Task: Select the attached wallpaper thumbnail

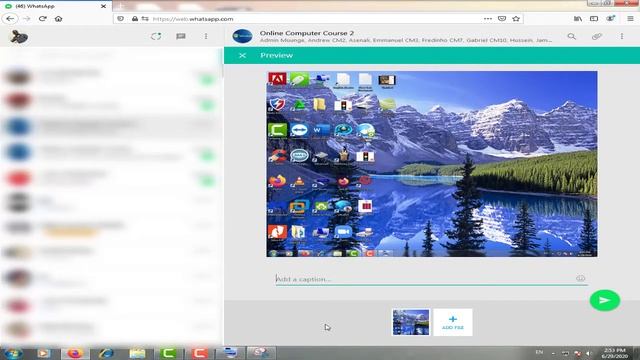Action: (x=411, y=322)
